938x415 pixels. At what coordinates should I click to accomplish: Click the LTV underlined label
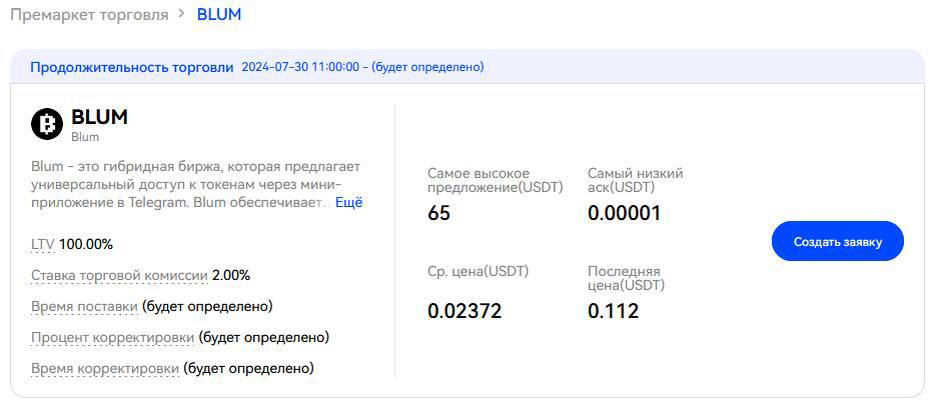pos(43,244)
